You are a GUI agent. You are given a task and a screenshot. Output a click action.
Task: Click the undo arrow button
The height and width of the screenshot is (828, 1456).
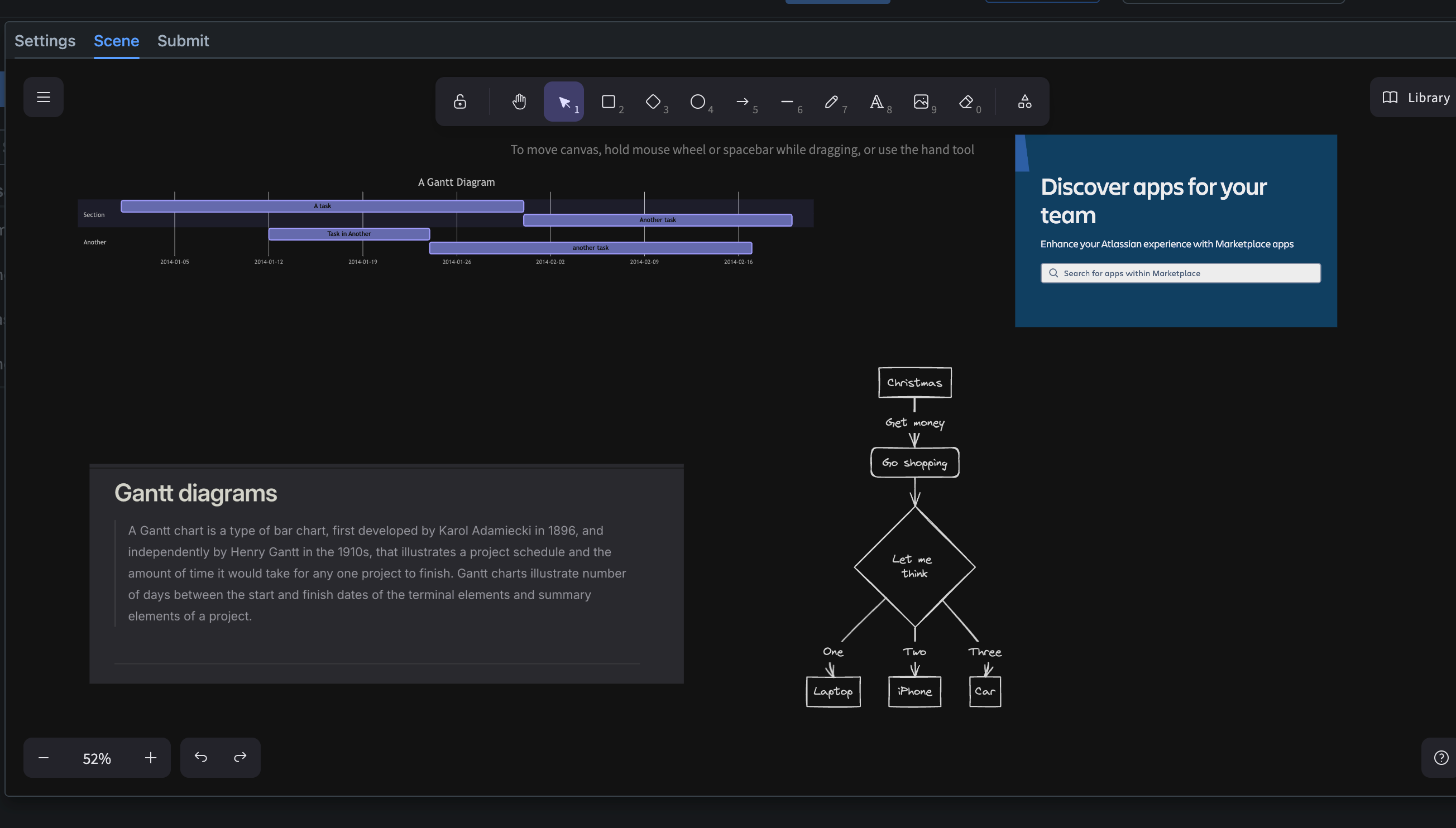point(200,758)
